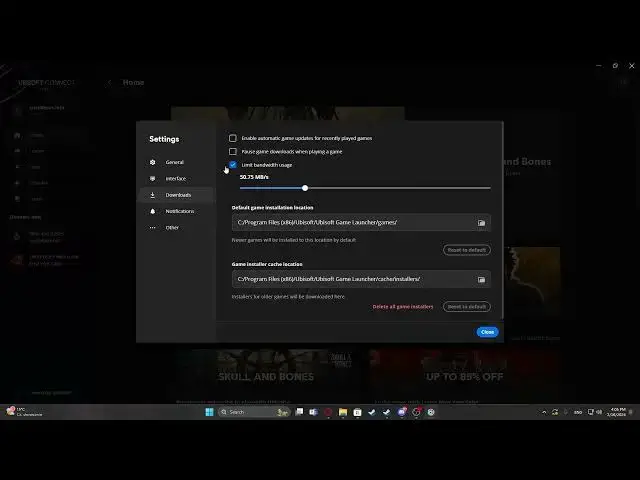This screenshot has height=480, width=640.
Task: Click the taskbar clock and date
Action: coord(617,412)
